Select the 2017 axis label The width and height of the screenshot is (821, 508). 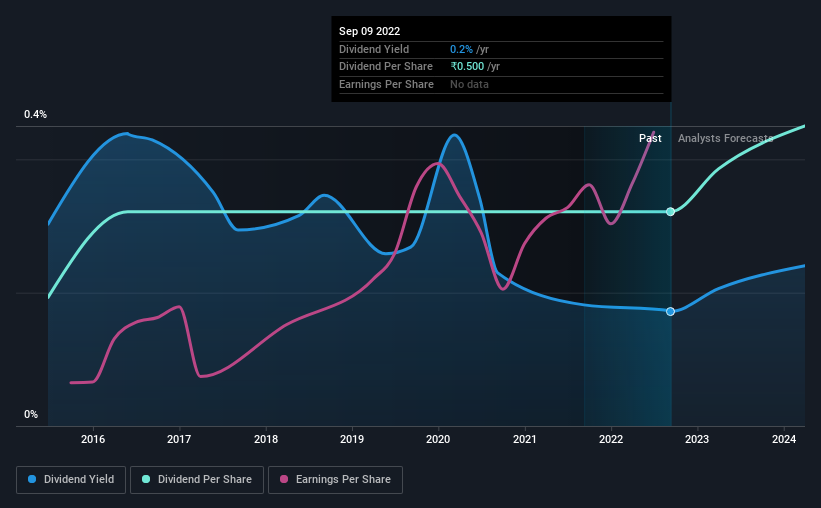179,439
